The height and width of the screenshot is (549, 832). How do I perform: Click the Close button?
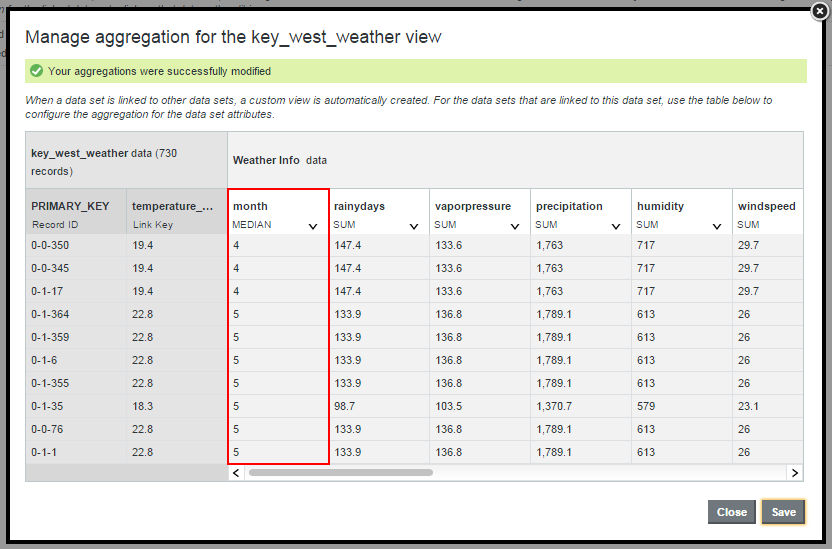pos(732,512)
